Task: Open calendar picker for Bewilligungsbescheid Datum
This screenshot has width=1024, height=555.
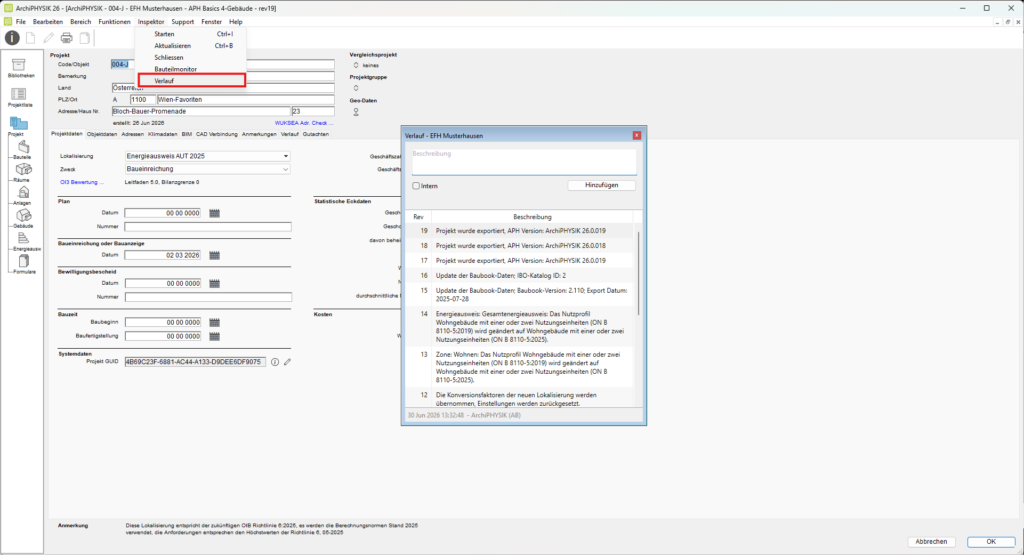Action: (x=214, y=283)
